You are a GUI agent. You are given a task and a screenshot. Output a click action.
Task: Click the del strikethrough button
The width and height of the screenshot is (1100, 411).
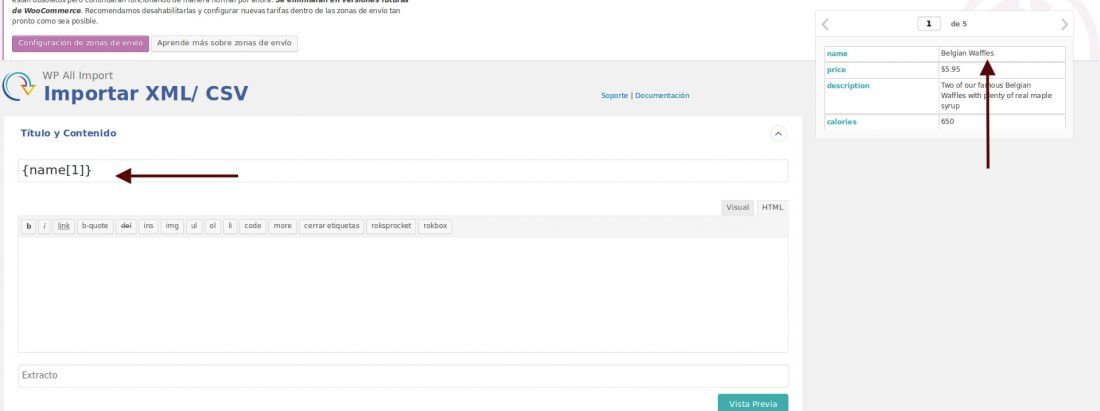point(126,226)
